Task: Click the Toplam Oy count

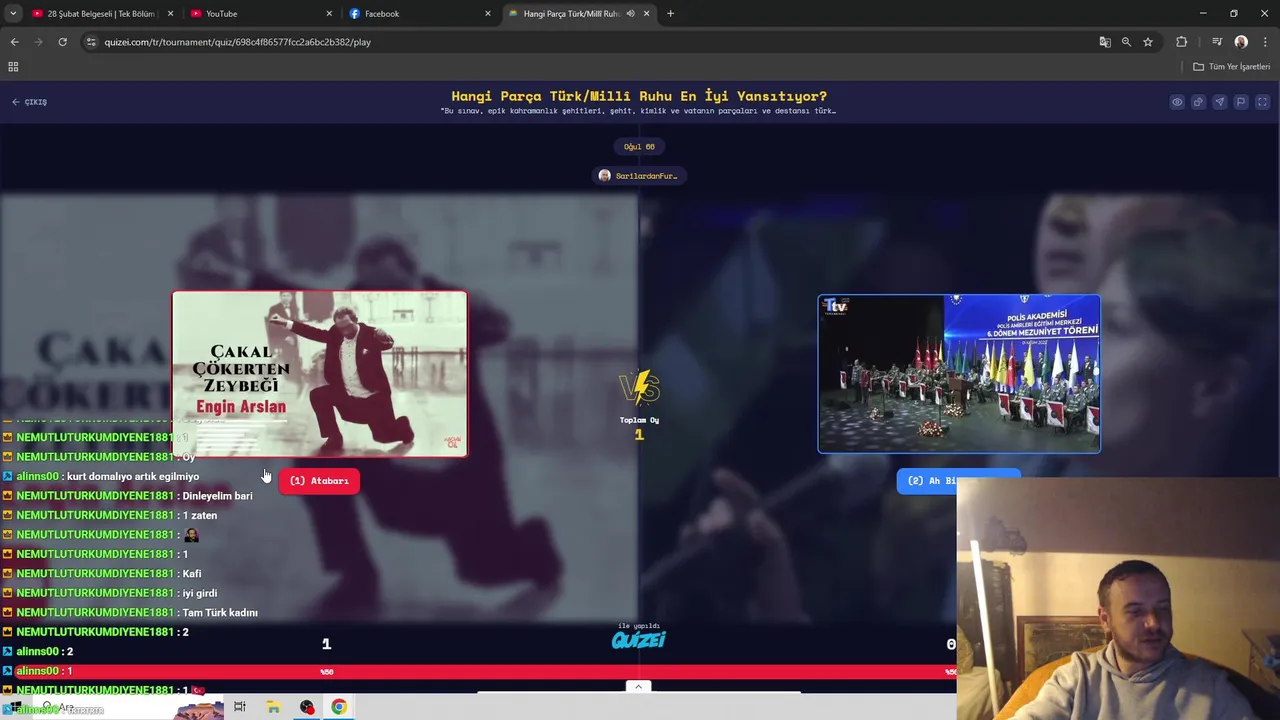Action: [639, 434]
